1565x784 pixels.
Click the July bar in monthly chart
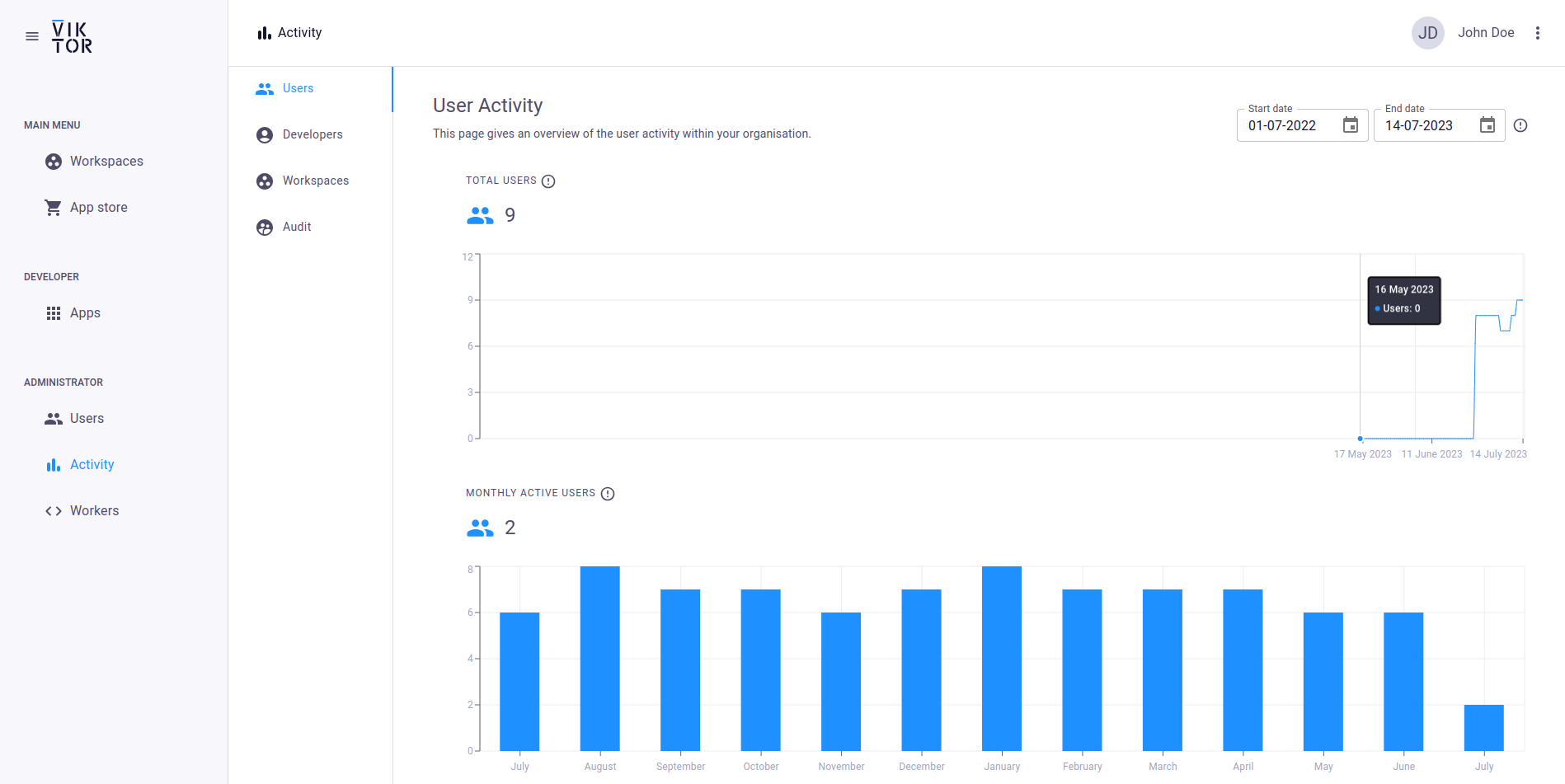click(x=519, y=681)
